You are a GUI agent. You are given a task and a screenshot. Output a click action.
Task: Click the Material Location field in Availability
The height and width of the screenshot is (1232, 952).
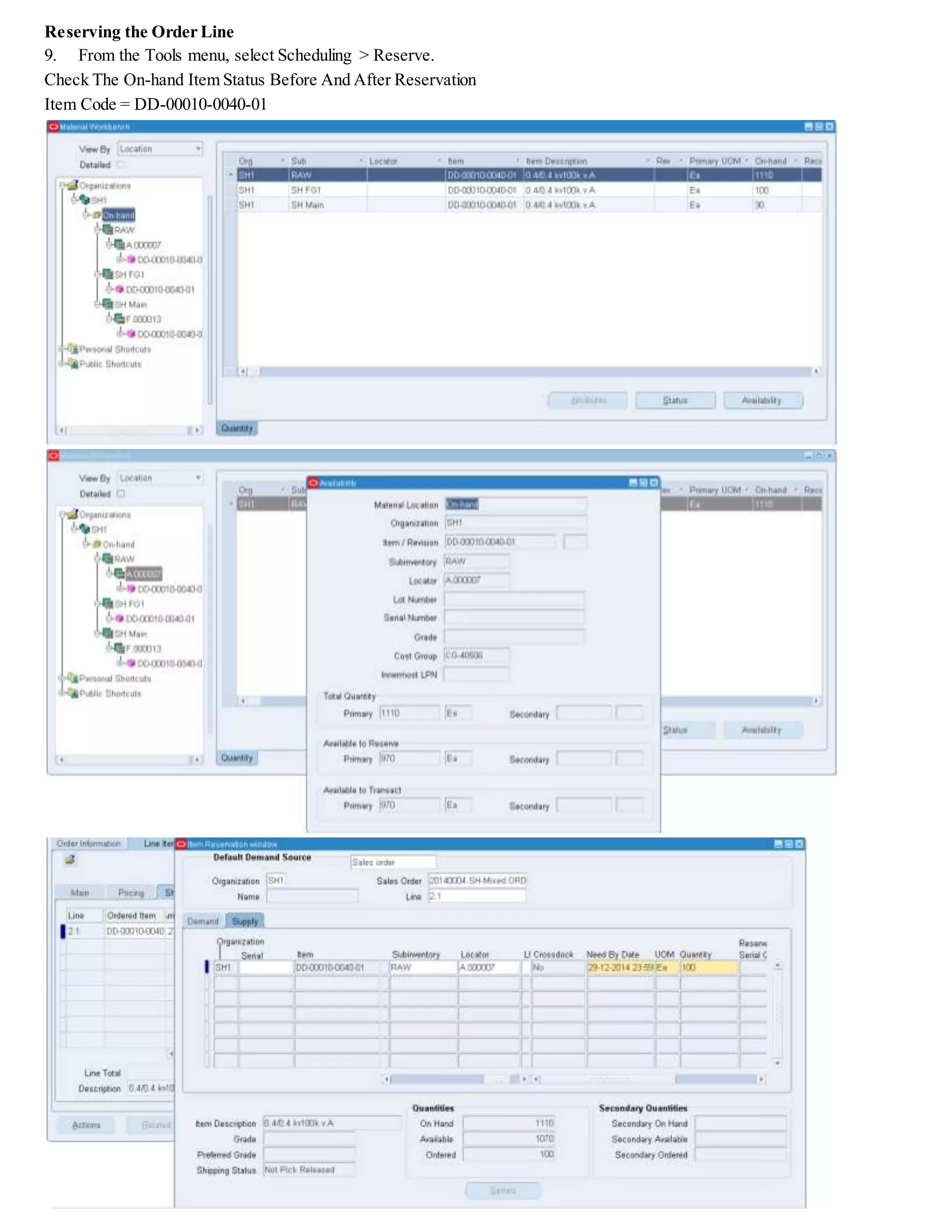tap(516, 504)
